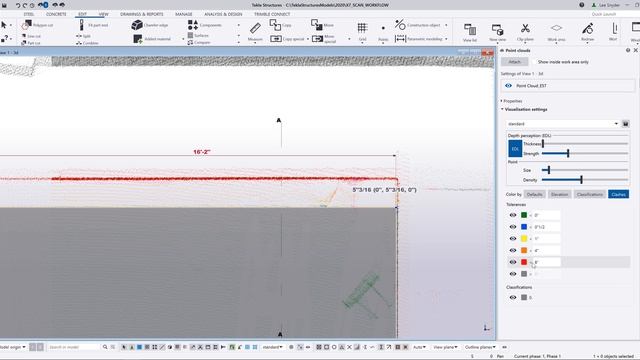Open the Components dropdown arrow
Screen dimensions: 640x360
[x=239, y=25]
